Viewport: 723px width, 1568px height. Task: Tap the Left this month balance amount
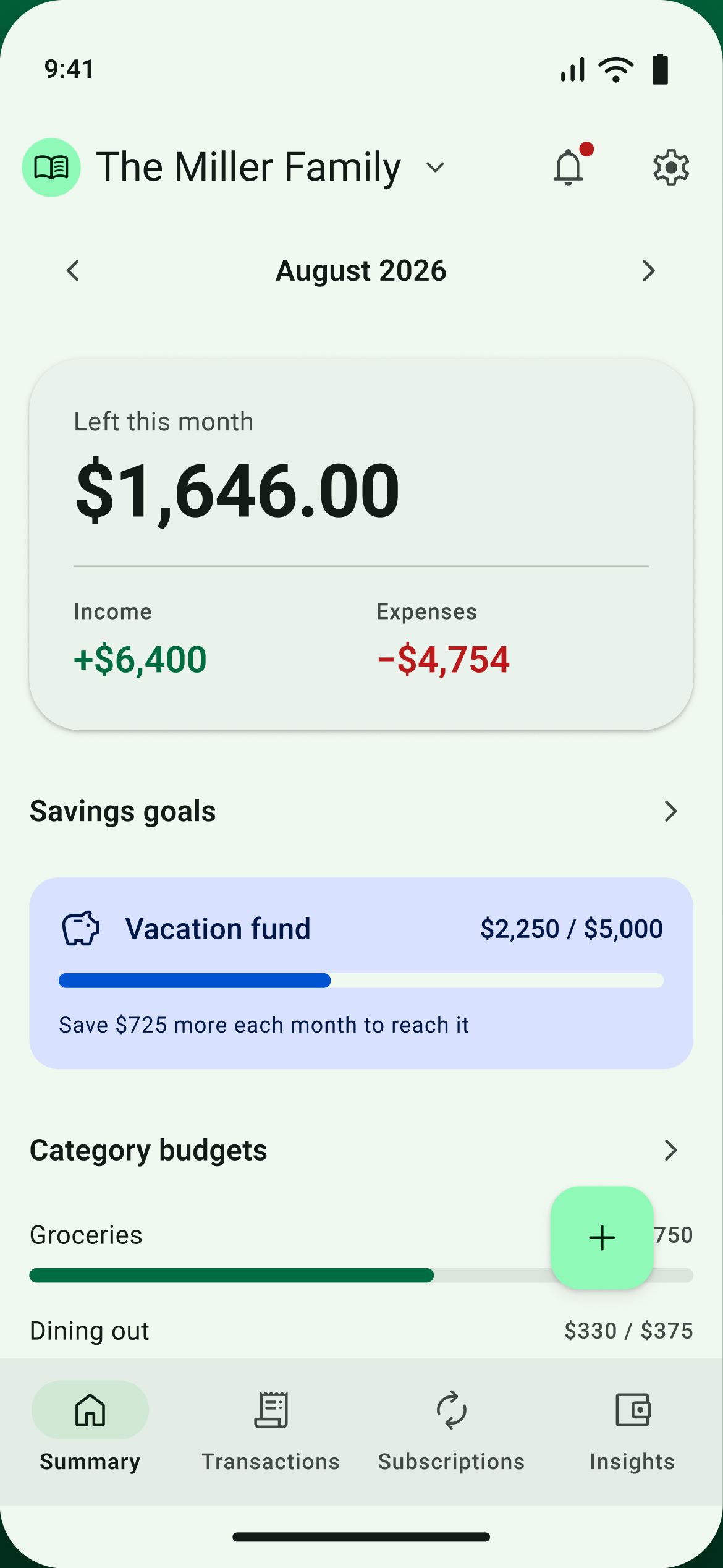pyautogui.click(x=238, y=490)
